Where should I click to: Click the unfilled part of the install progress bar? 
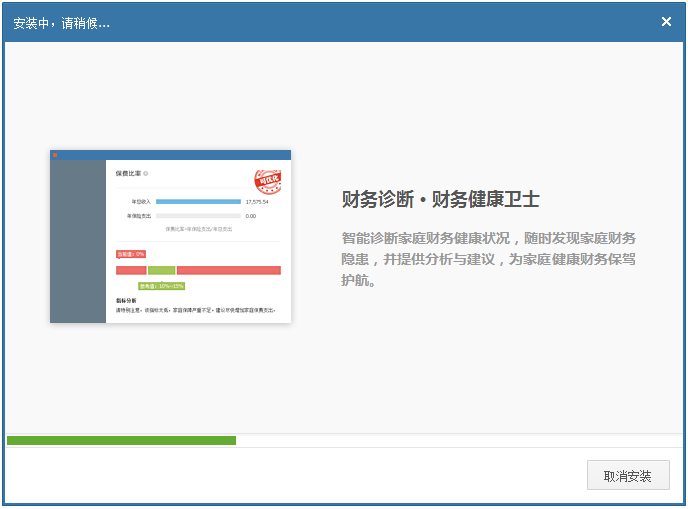[460, 440]
